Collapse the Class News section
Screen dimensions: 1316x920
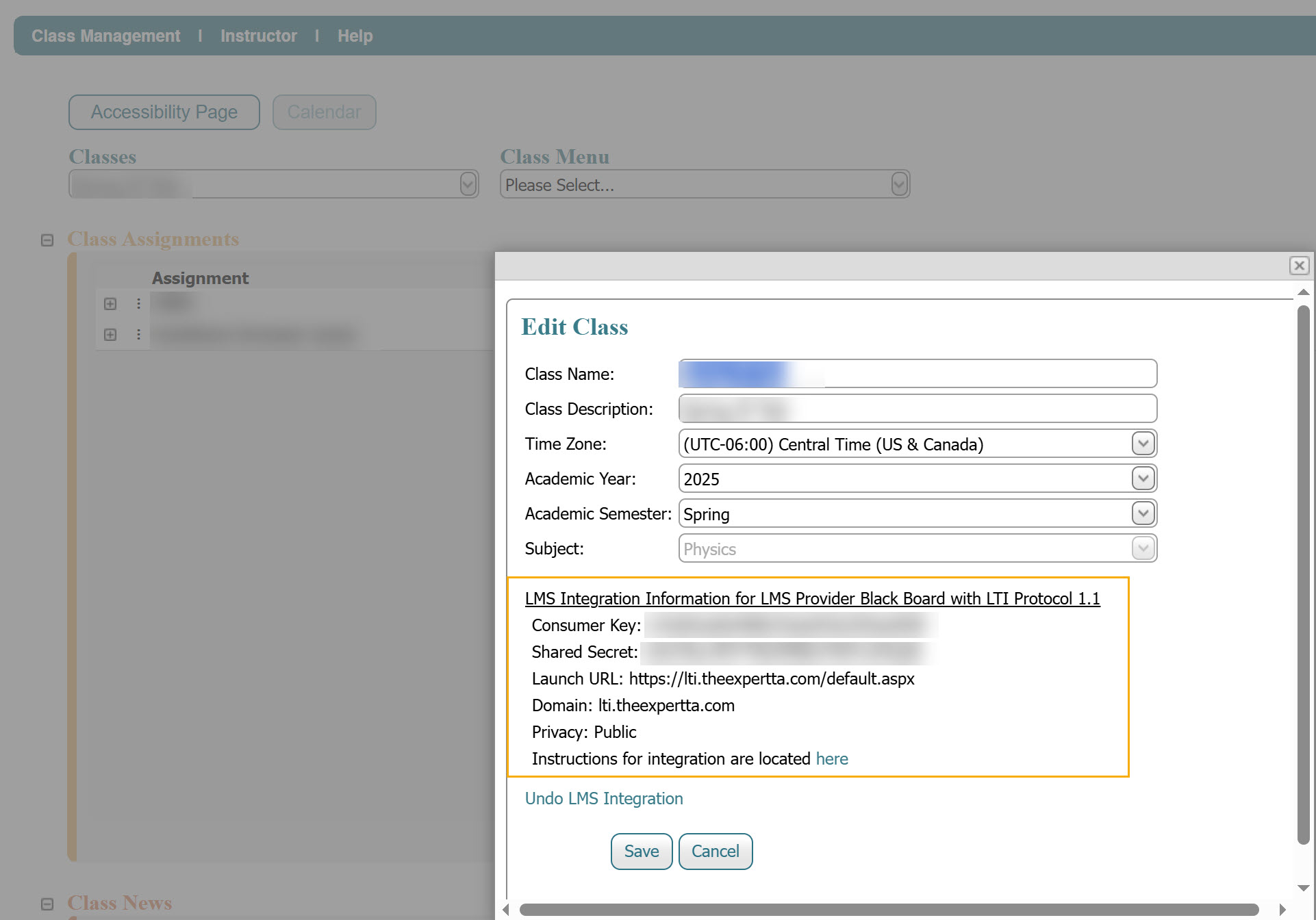click(47, 904)
